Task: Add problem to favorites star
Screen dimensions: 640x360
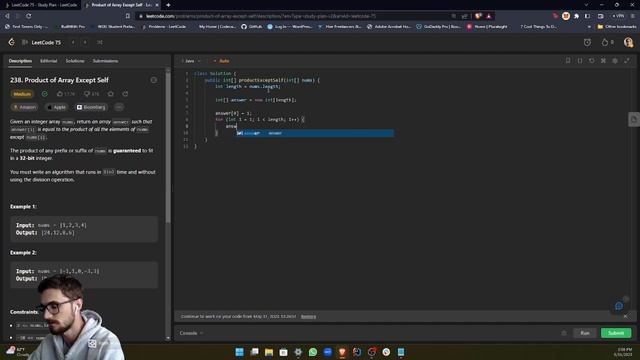Action: [x=111, y=94]
